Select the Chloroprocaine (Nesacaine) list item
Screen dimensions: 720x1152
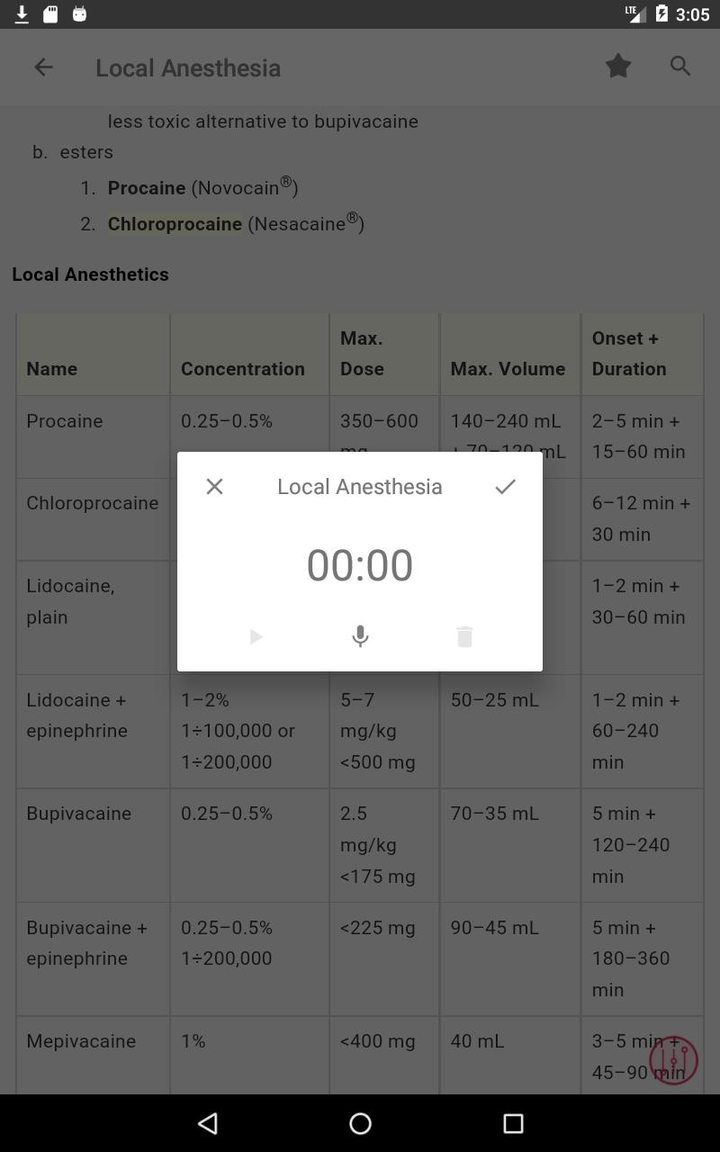click(236, 223)
